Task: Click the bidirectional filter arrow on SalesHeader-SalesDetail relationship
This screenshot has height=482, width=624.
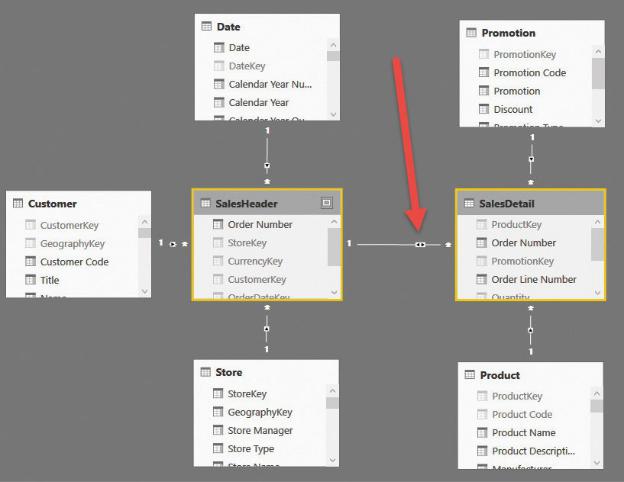Action: pos(421,244)
